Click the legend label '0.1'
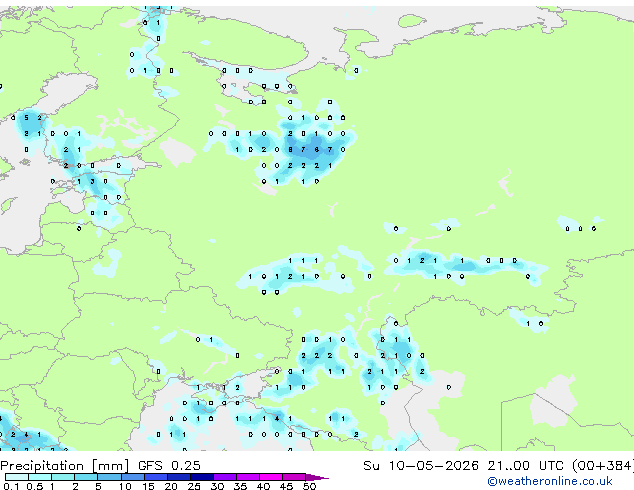This screenshot has height=490, width=634. click(11, 486)
